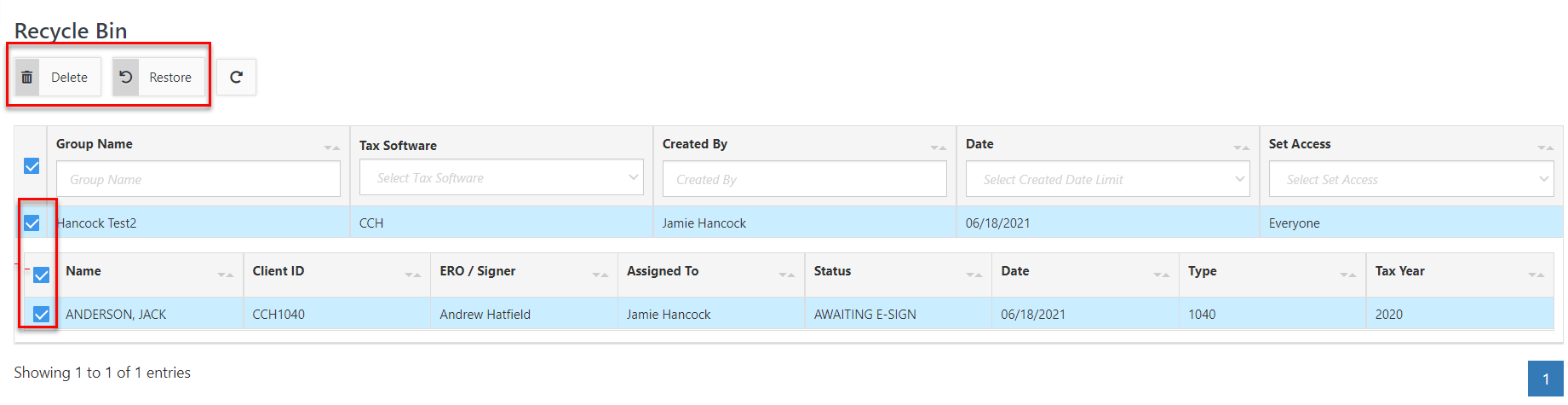Sort by Client ID column arrows

tap(413, 275)
